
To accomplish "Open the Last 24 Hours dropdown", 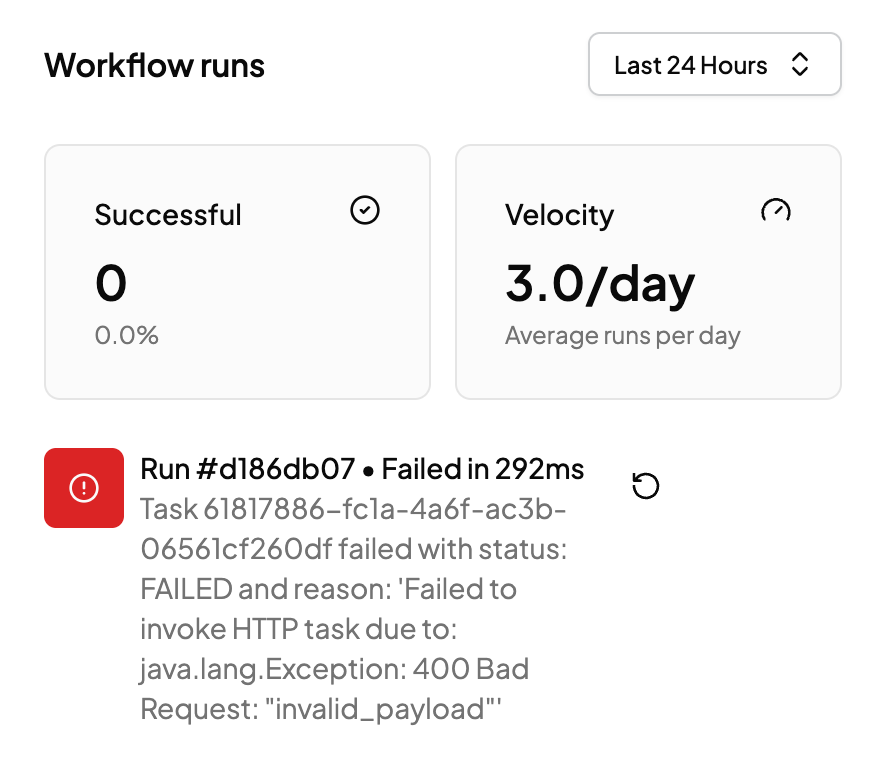I will coord(714,65).
